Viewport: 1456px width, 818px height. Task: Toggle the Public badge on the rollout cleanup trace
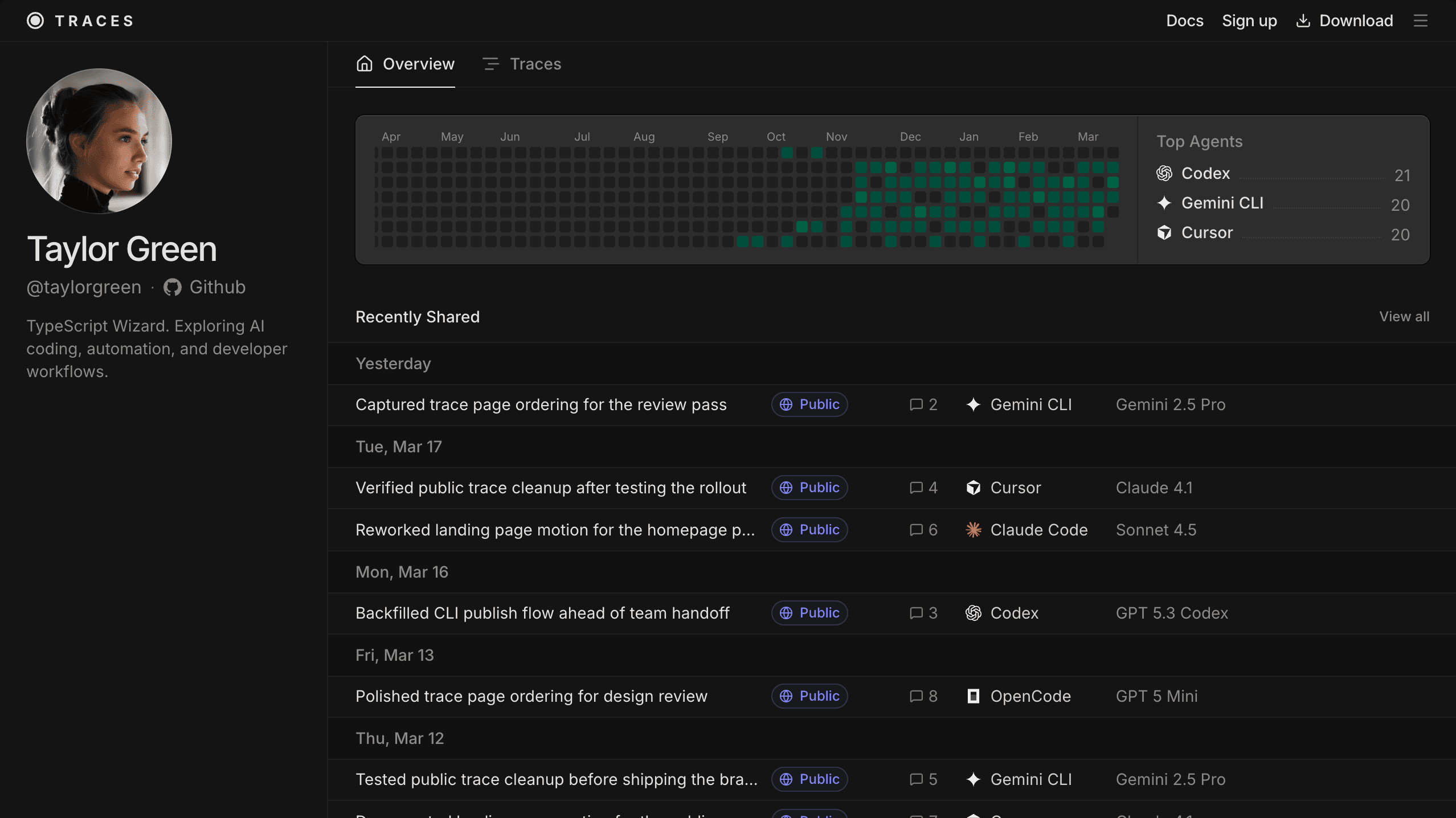(809, 488)
